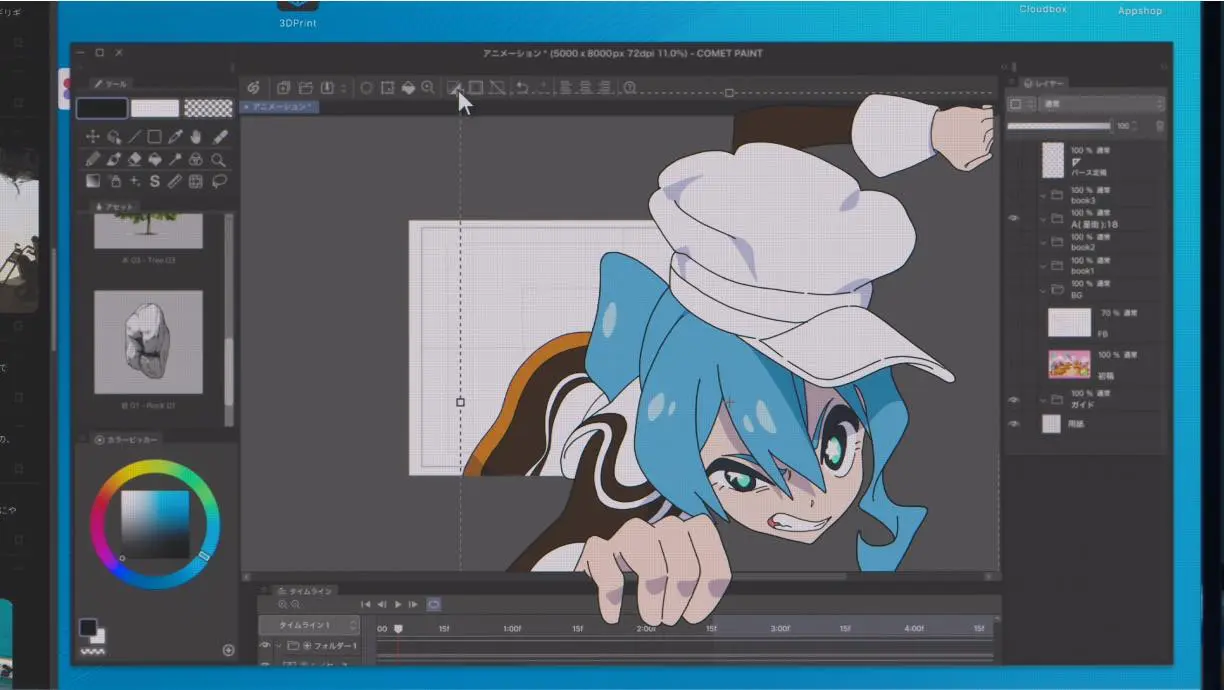The image size is (1224, 690).
Task: Open the Cloudbox desktop shortcut
Action: point(1043,9)
